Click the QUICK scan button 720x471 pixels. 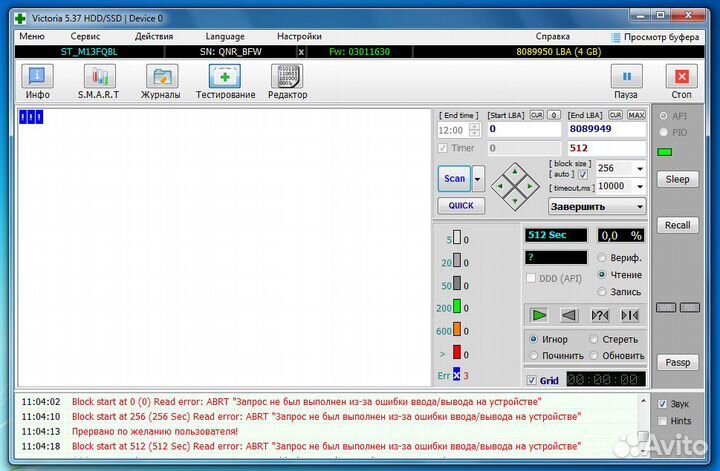[461, 205]
